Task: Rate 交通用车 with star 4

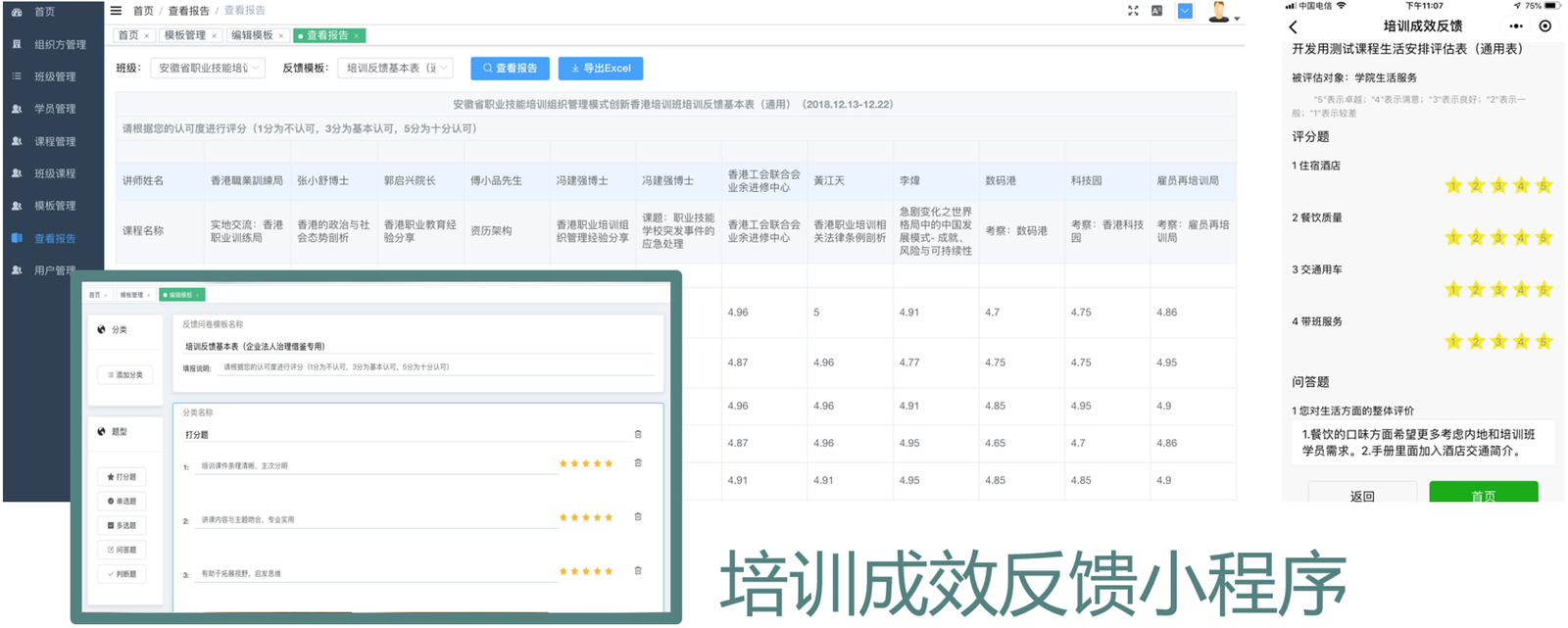Action: point(1522,290)
